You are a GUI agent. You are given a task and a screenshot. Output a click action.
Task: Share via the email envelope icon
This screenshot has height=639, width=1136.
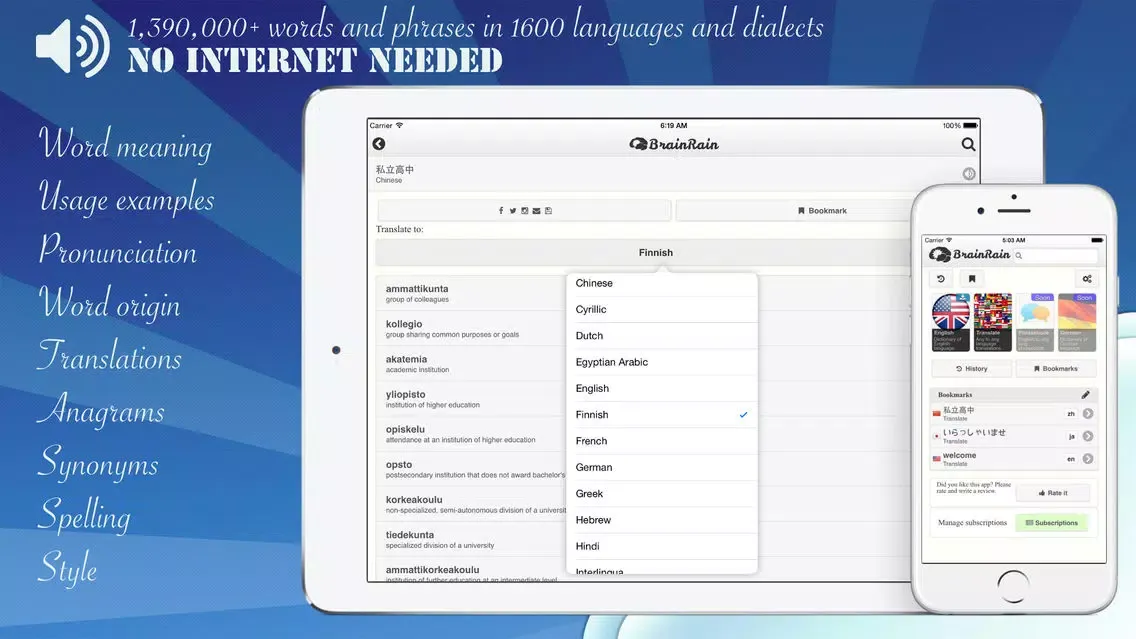[x=536, y=211]
